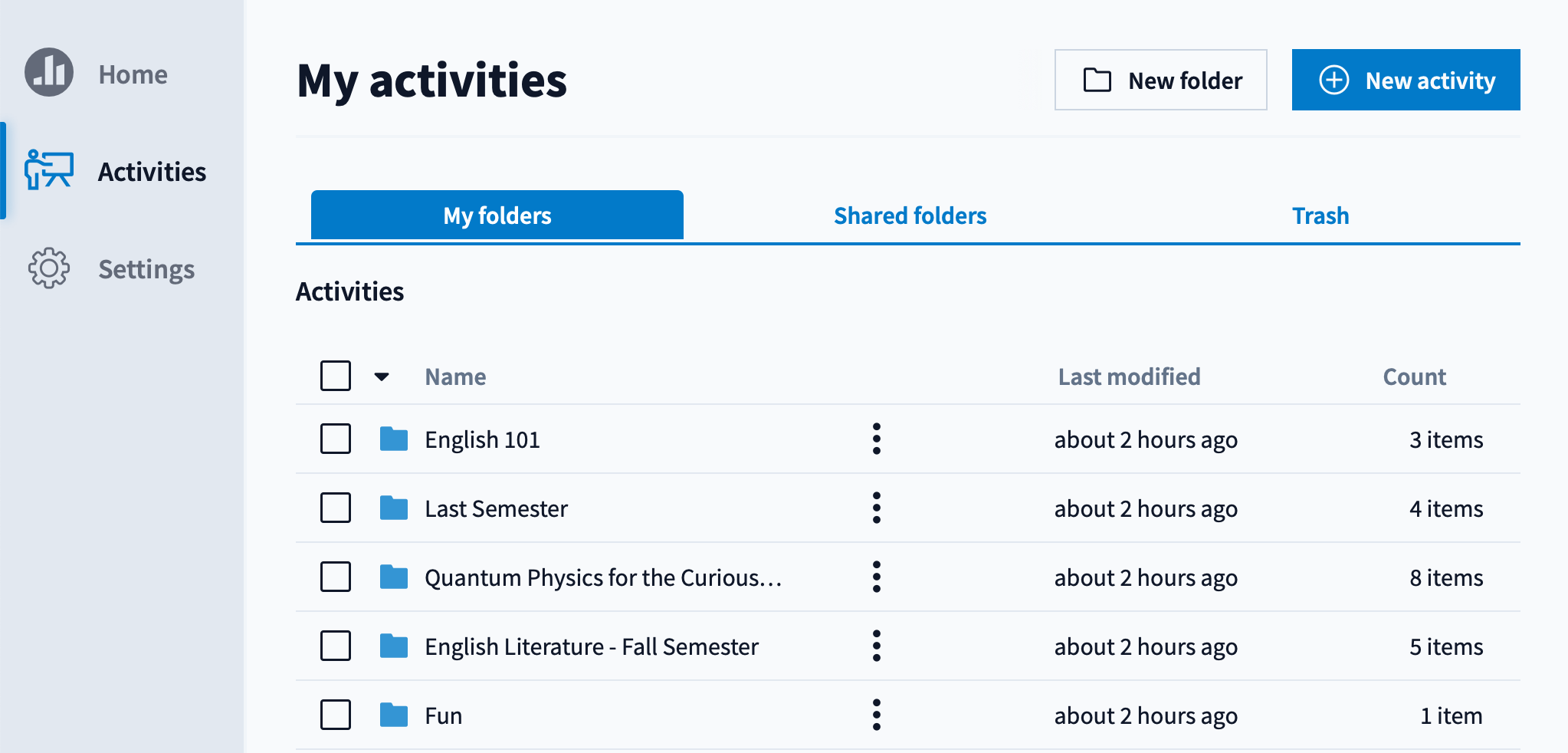Click the folder icon beside English 101
The width and height of the screenshot is (1568, 753).
point(394,439)
